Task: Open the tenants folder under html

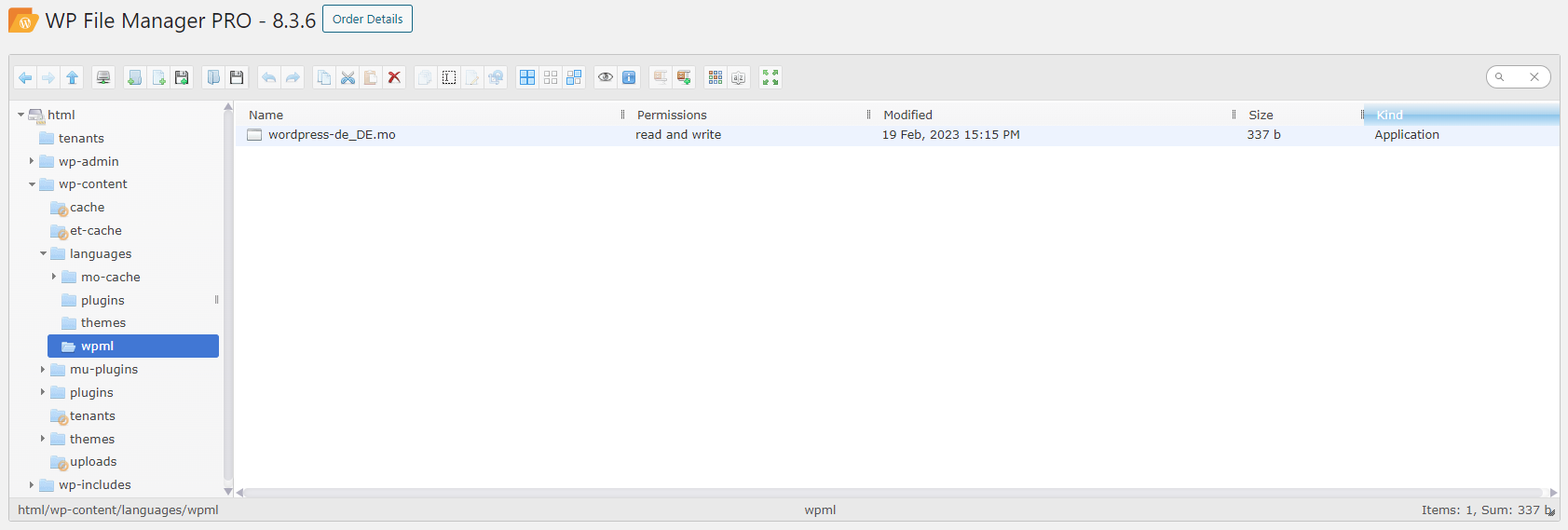Action: click(x=81, y=138)
